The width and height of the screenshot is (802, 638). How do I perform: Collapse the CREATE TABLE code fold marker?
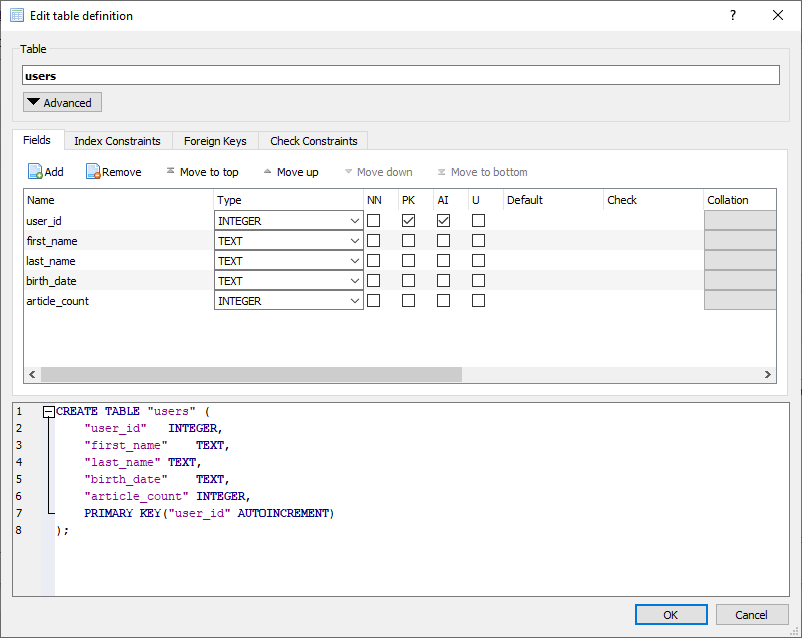click(x=48, y=411)
